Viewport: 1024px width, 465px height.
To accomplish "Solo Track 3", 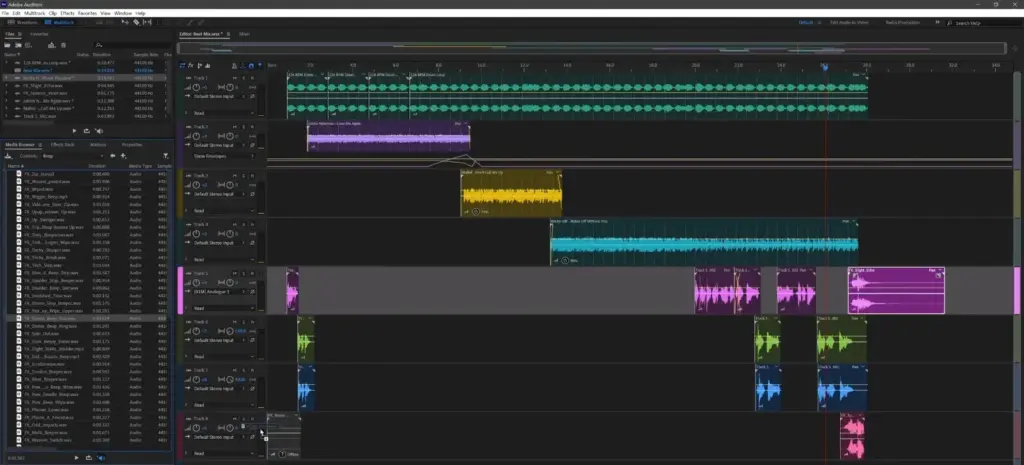I will pyautogui.click(x=244, y=176).
